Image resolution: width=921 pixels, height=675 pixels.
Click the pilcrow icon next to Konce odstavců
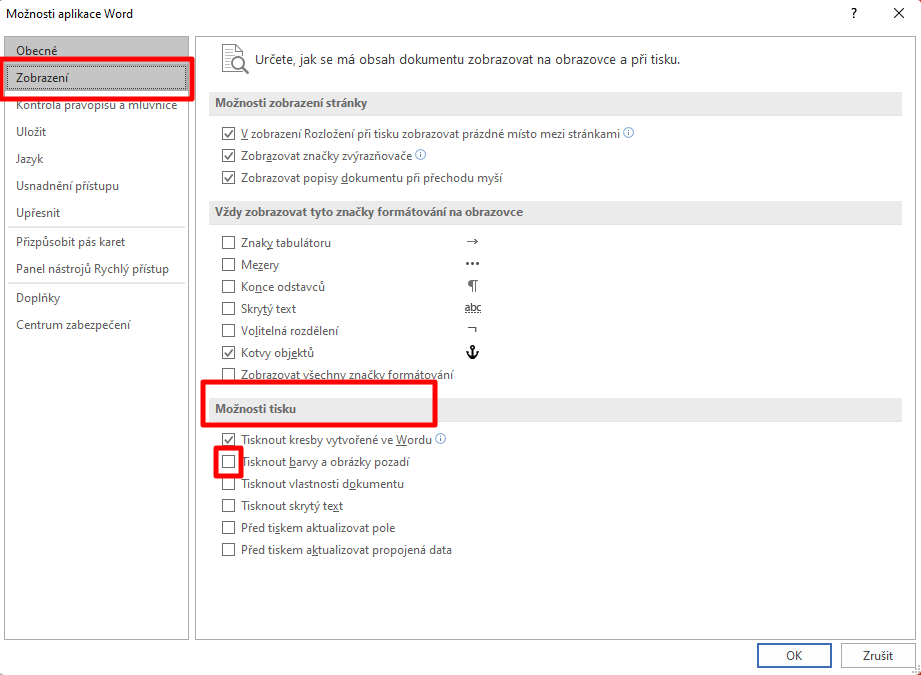click(472, 286)
